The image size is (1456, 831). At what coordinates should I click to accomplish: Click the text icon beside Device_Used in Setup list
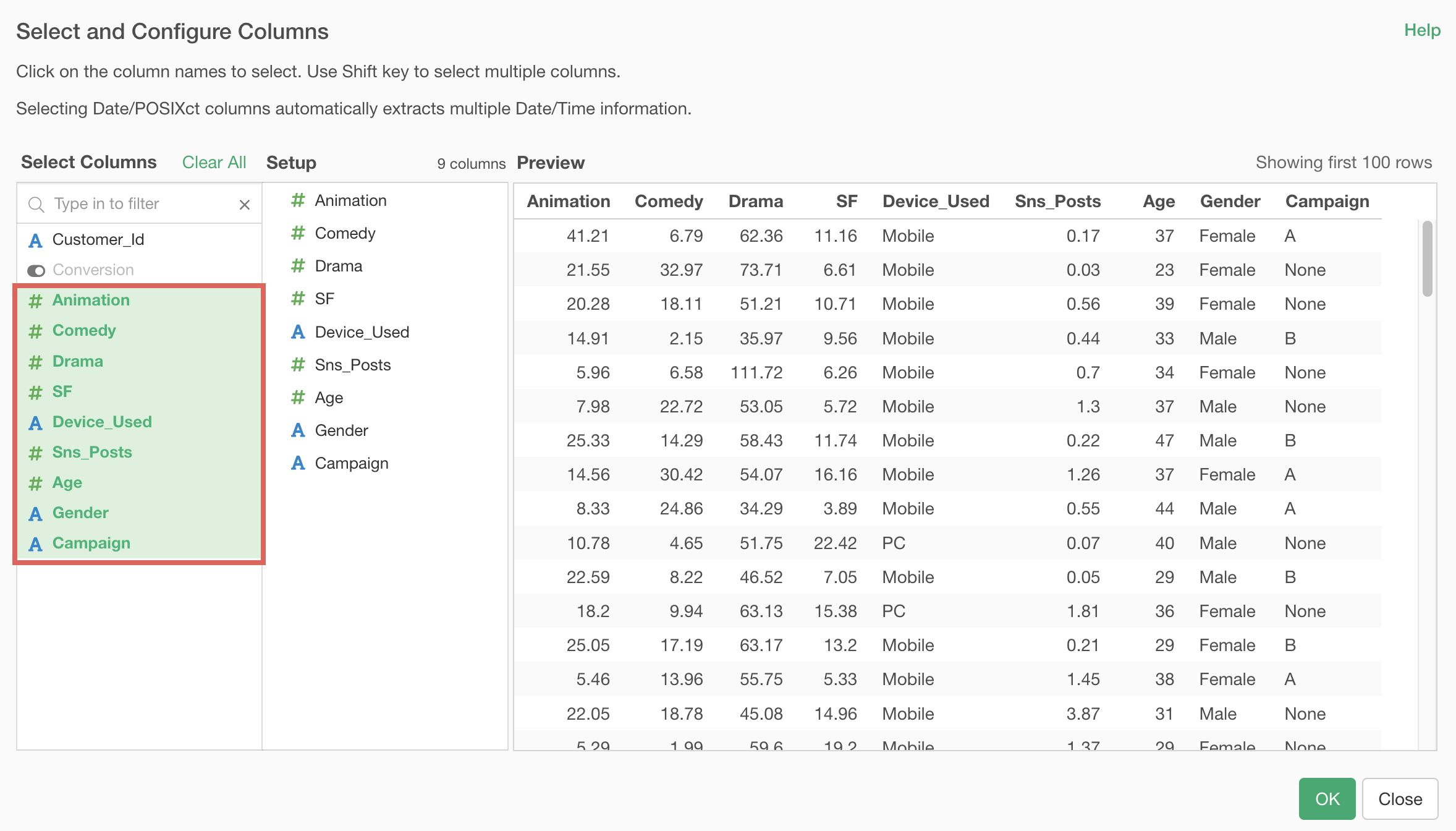click(298, 332)
